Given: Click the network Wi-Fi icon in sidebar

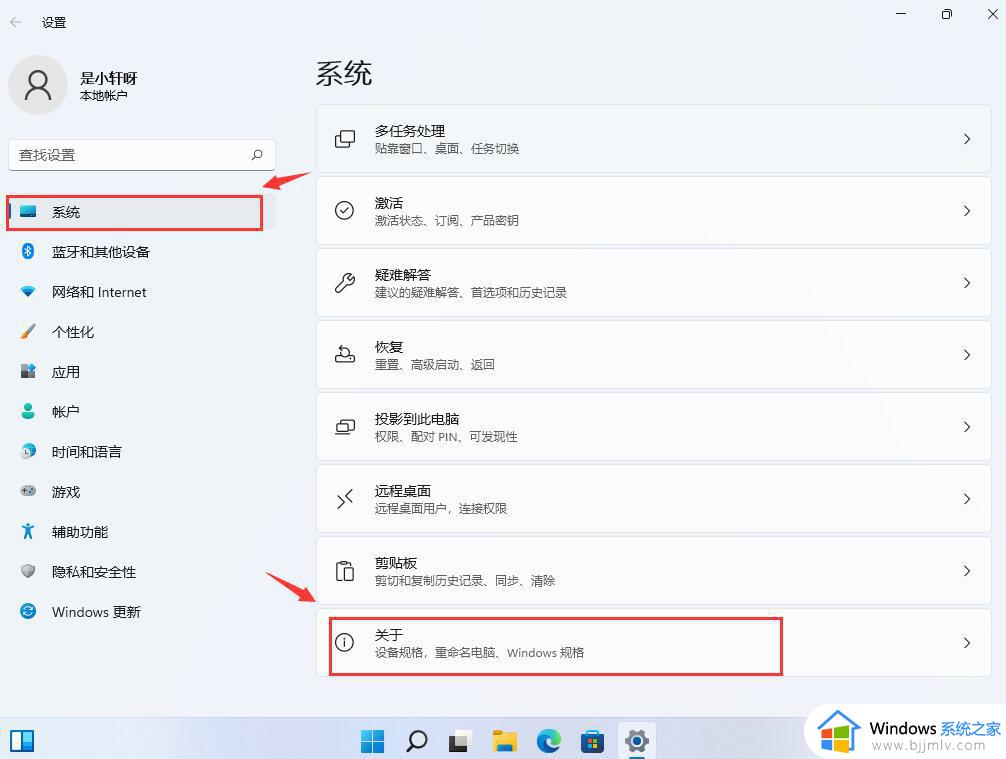Looking at the screenshot, I should pos(28,292).
